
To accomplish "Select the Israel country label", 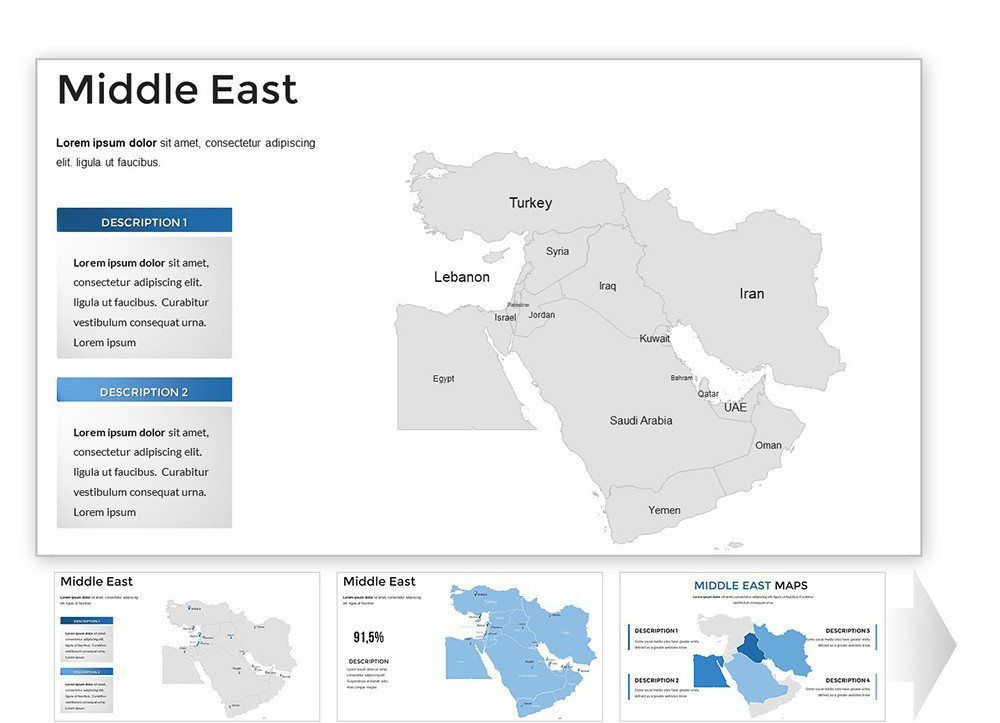I will (x=504, y=315).
